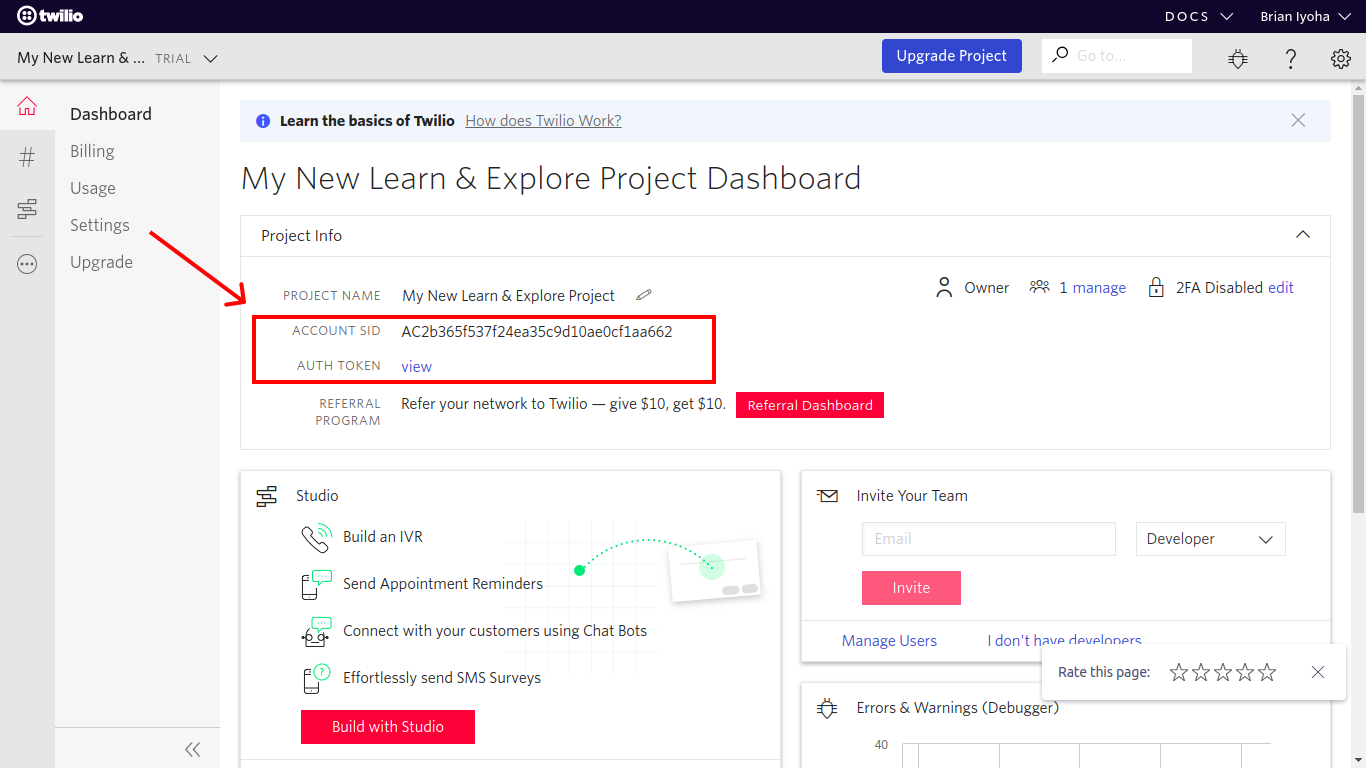Screen dimensions: 1366x768
Task: Click the search magnifier icon
Action: click(1060, 55)
